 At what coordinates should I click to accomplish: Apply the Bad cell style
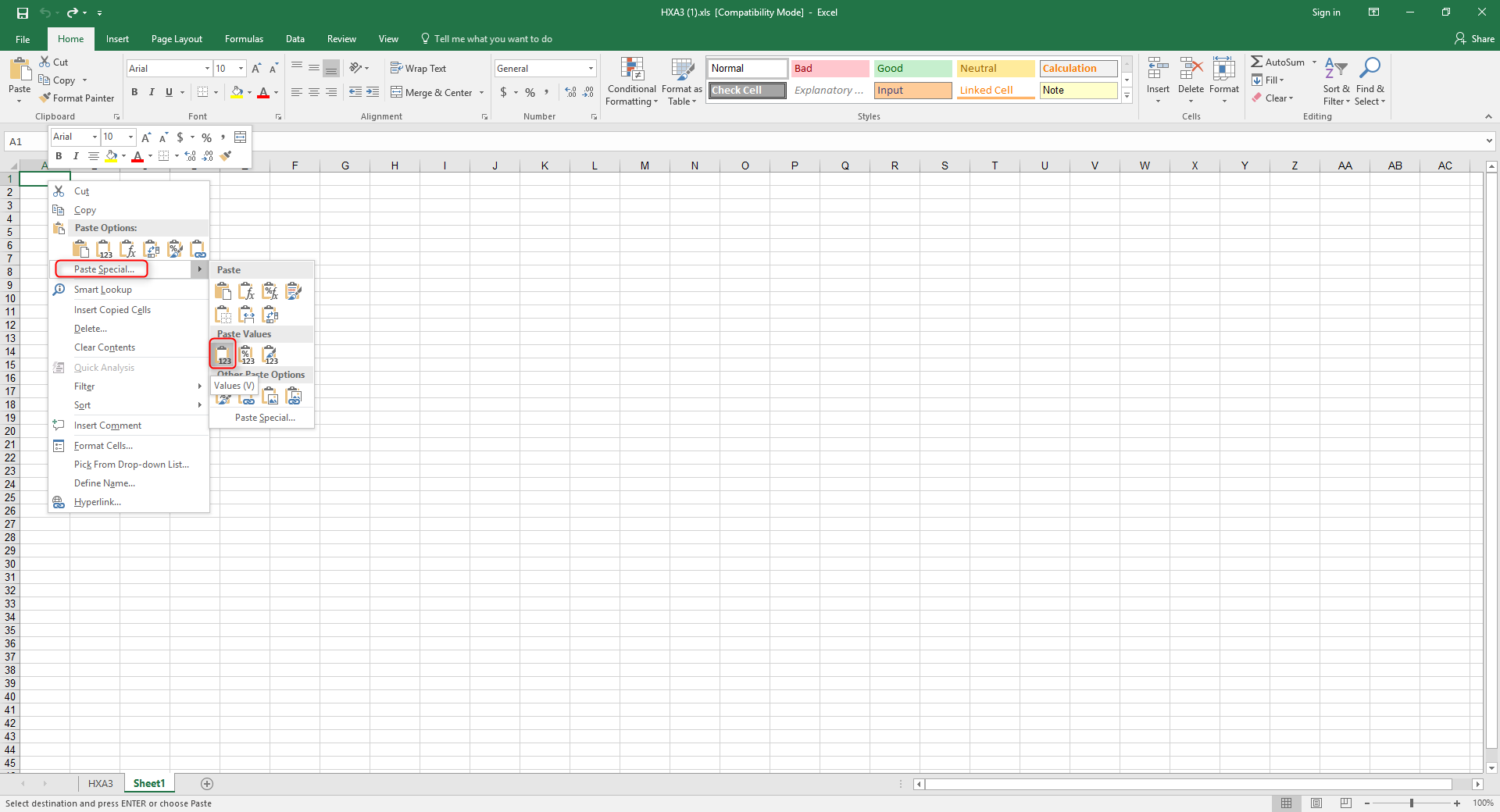[x=830, y=69]
